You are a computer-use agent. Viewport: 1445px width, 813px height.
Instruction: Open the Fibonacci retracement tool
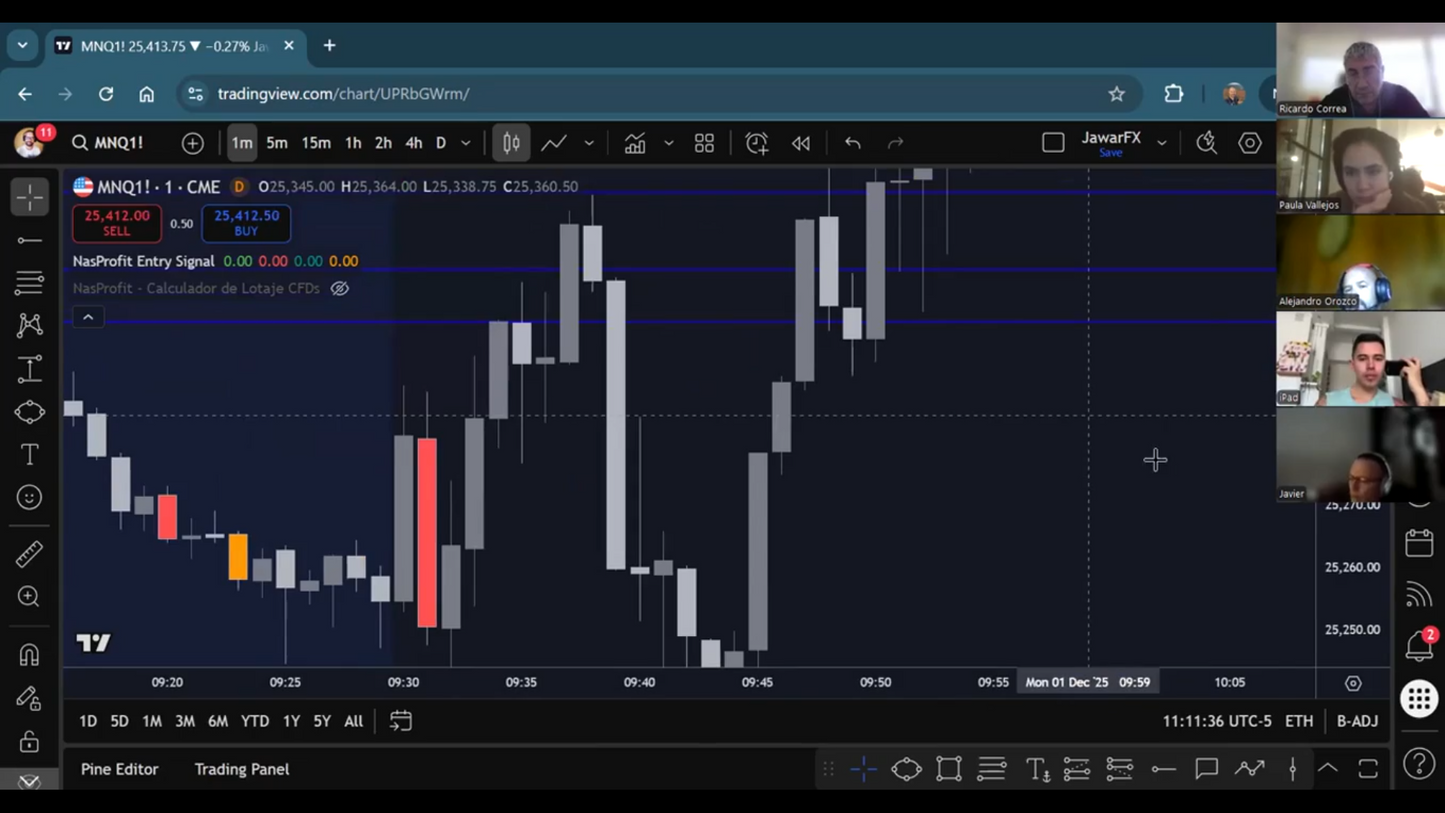click(x=29, y=283)
